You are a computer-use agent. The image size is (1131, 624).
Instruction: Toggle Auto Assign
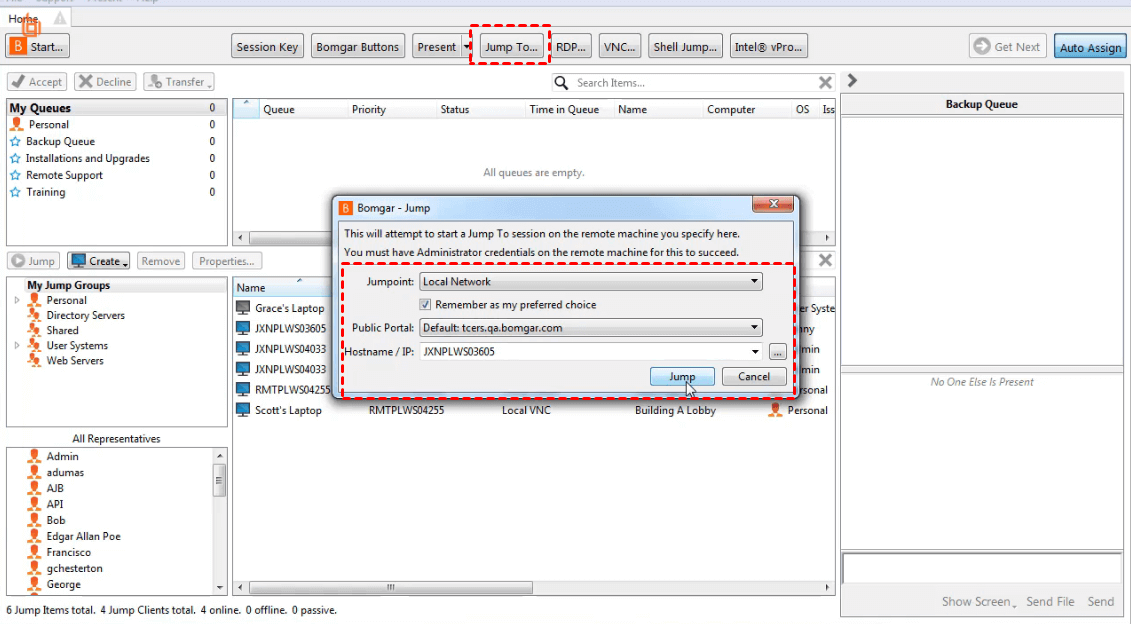[x=1090, y=48]
